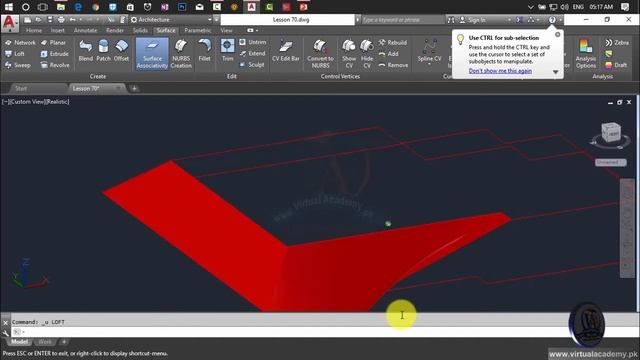The height and width of the screenshot is (360, 640).
Task: Click Rebuild control vertices
Action: pos(393,42)
